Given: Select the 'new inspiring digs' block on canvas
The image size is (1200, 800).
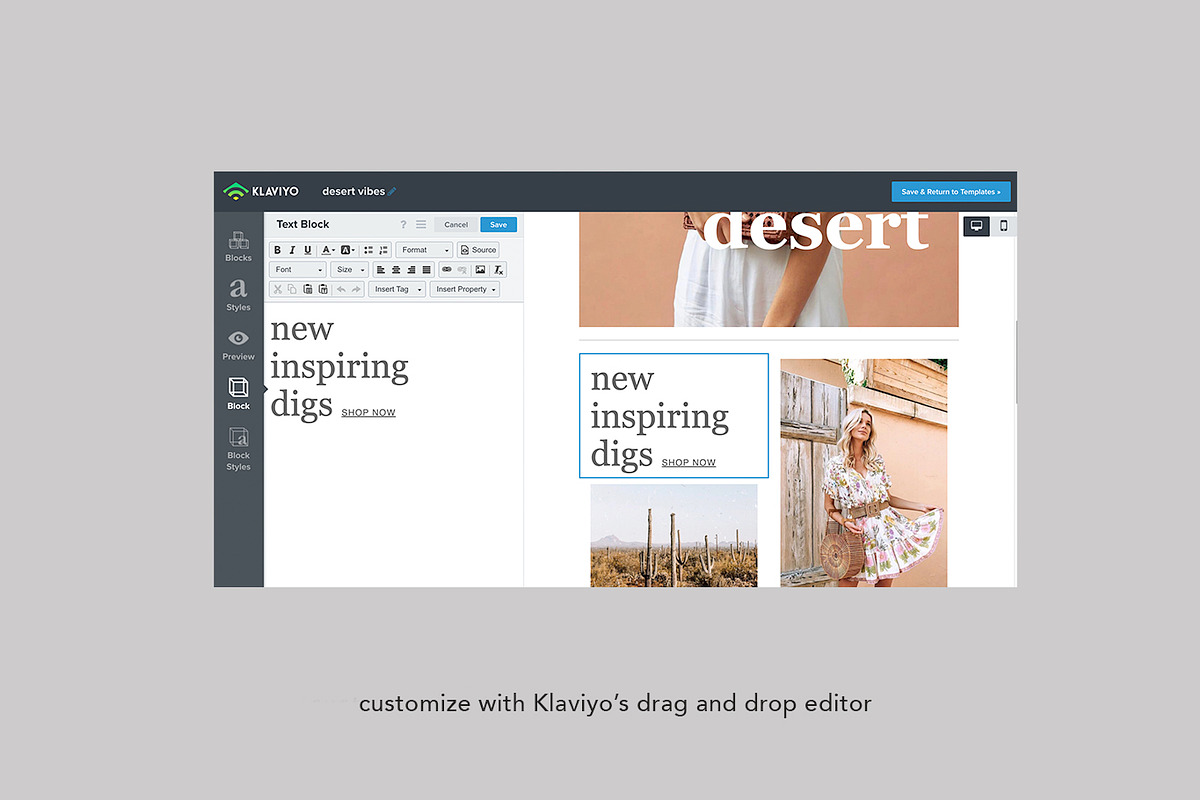Looking at the screenshot, I should (x=674, y=415).
